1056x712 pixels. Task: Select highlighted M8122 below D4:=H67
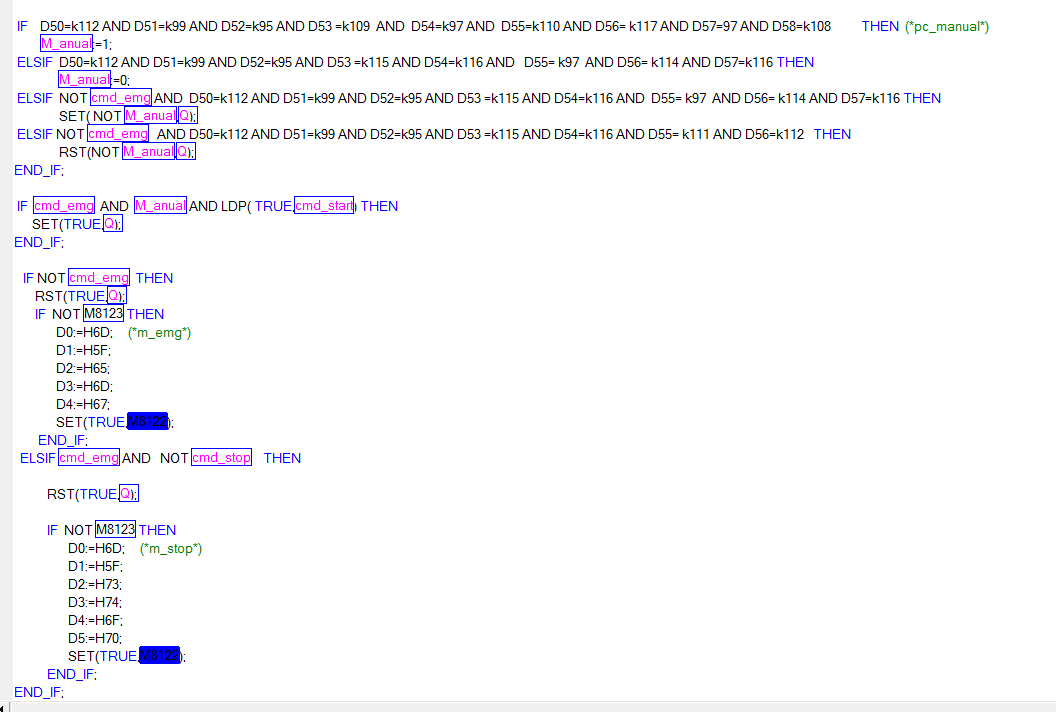148,422
